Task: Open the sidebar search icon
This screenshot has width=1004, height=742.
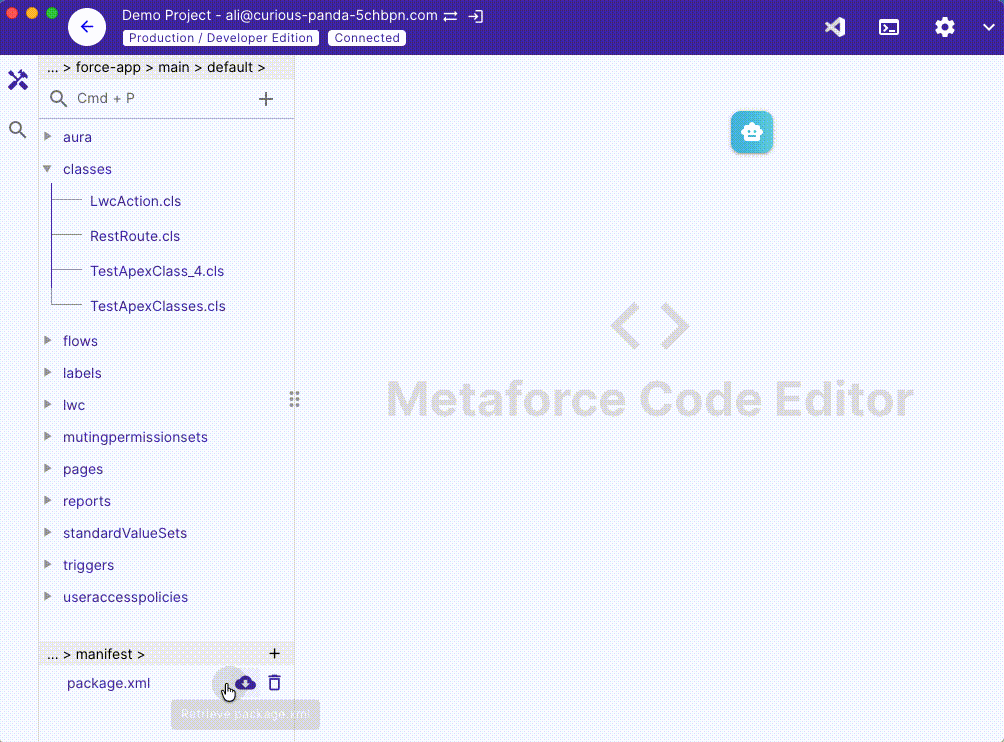Action: coord(18,130)
